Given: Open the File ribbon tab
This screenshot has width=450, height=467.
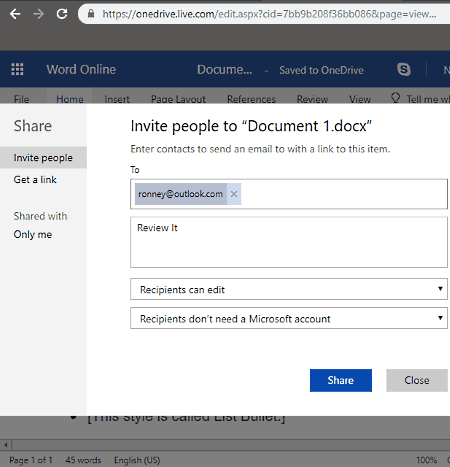Looking at the screenshot, I should pyautogui.click(x=21, y=99).
